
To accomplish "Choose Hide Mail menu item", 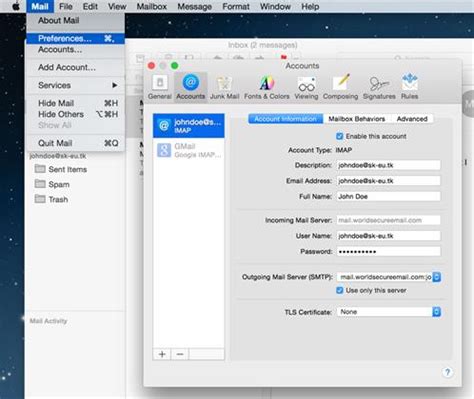I will coord(76,103).
